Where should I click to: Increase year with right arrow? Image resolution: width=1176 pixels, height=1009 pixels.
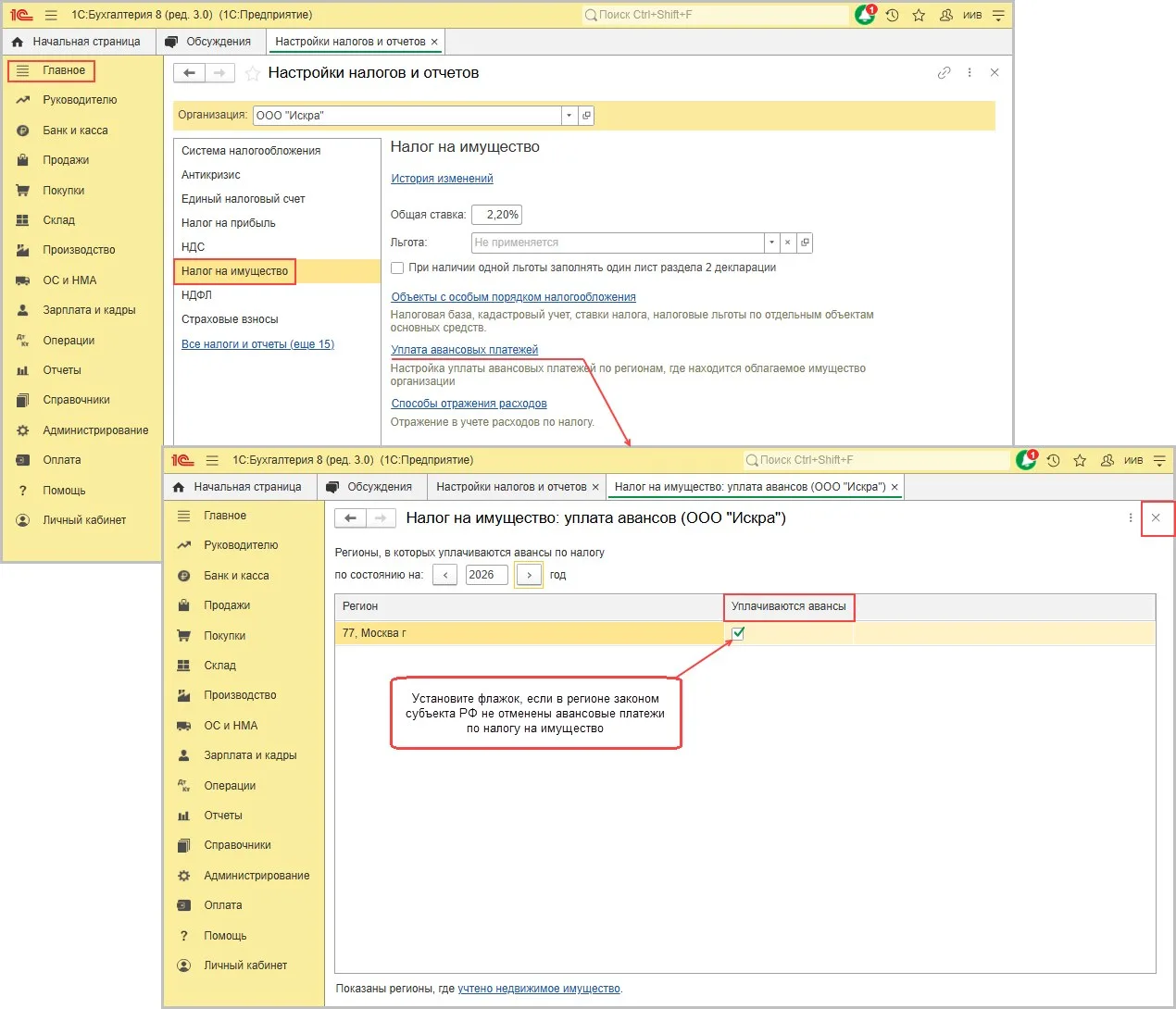point(529,575)
